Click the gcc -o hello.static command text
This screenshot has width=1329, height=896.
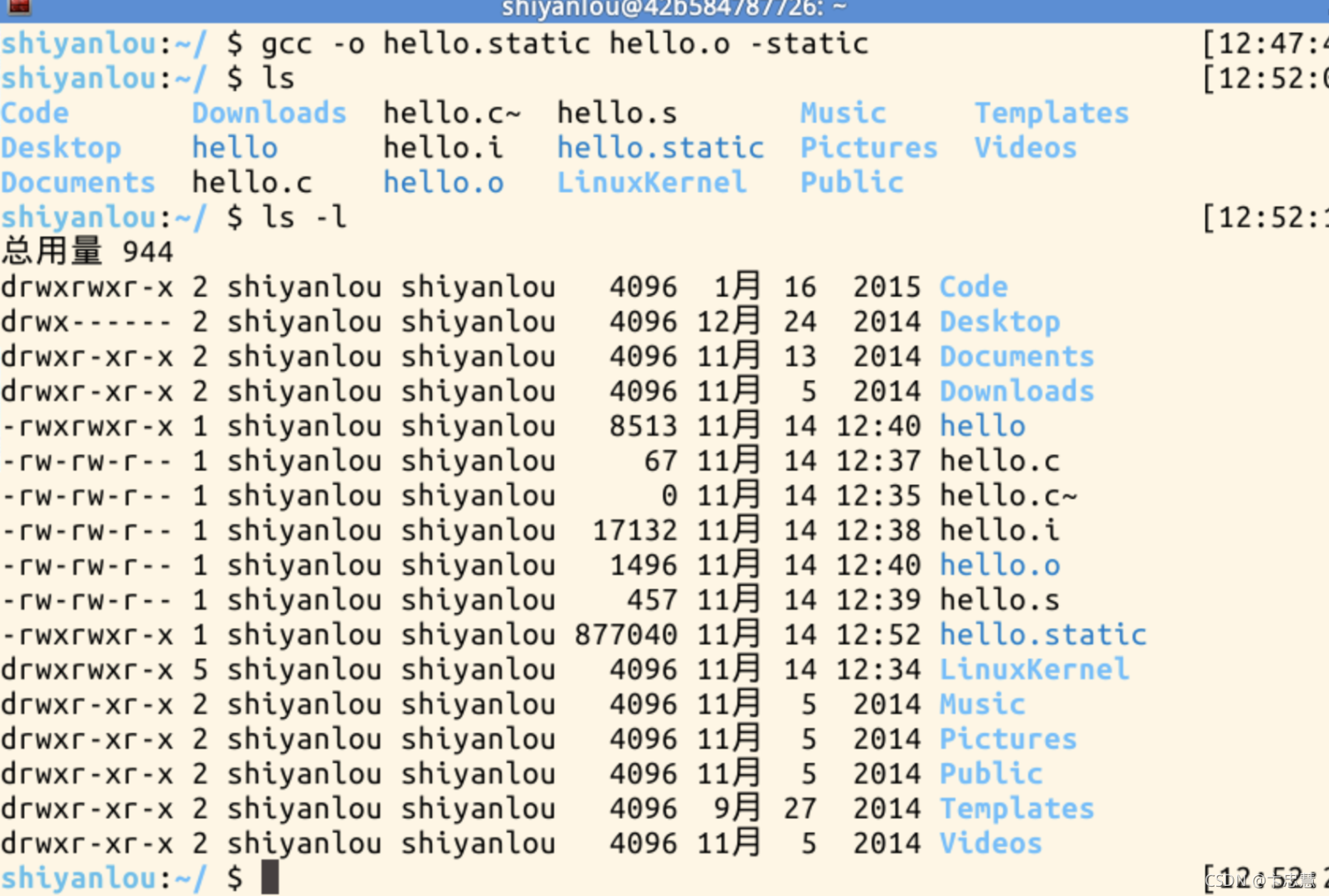(x=565, y=43)
